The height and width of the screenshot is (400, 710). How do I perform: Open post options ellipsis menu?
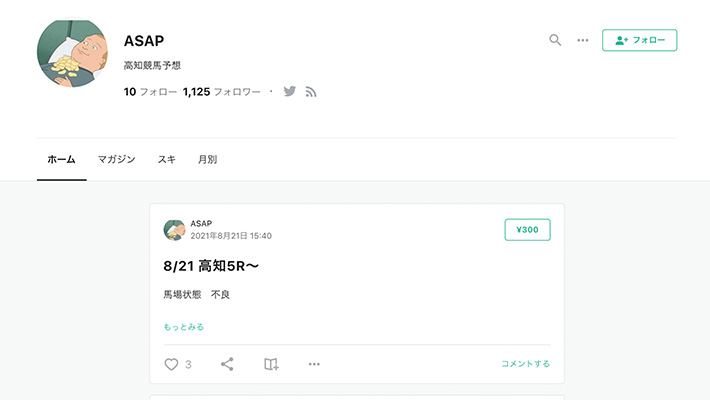(x=314, y=364)
